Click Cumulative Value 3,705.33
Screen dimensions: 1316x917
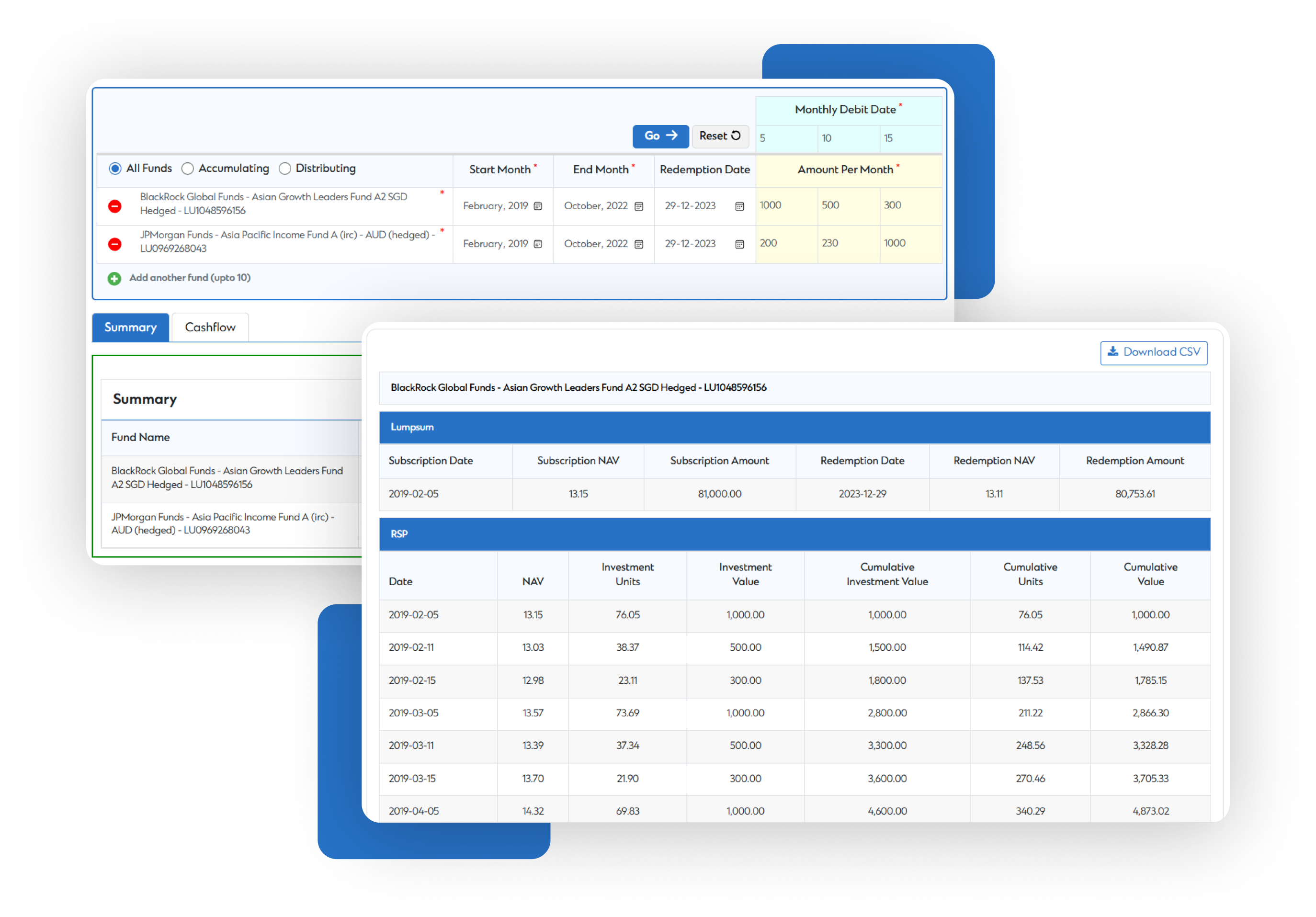(x=1150, y=779)
